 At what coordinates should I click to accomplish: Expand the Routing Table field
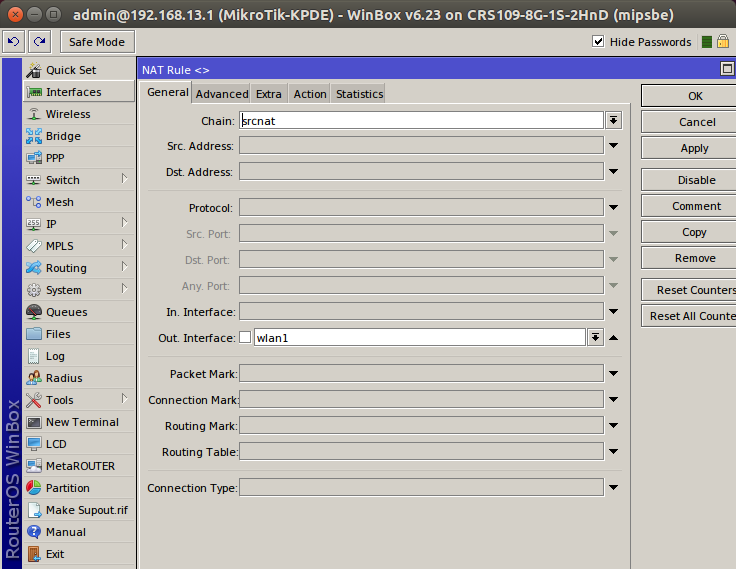(x=613, y=451)
